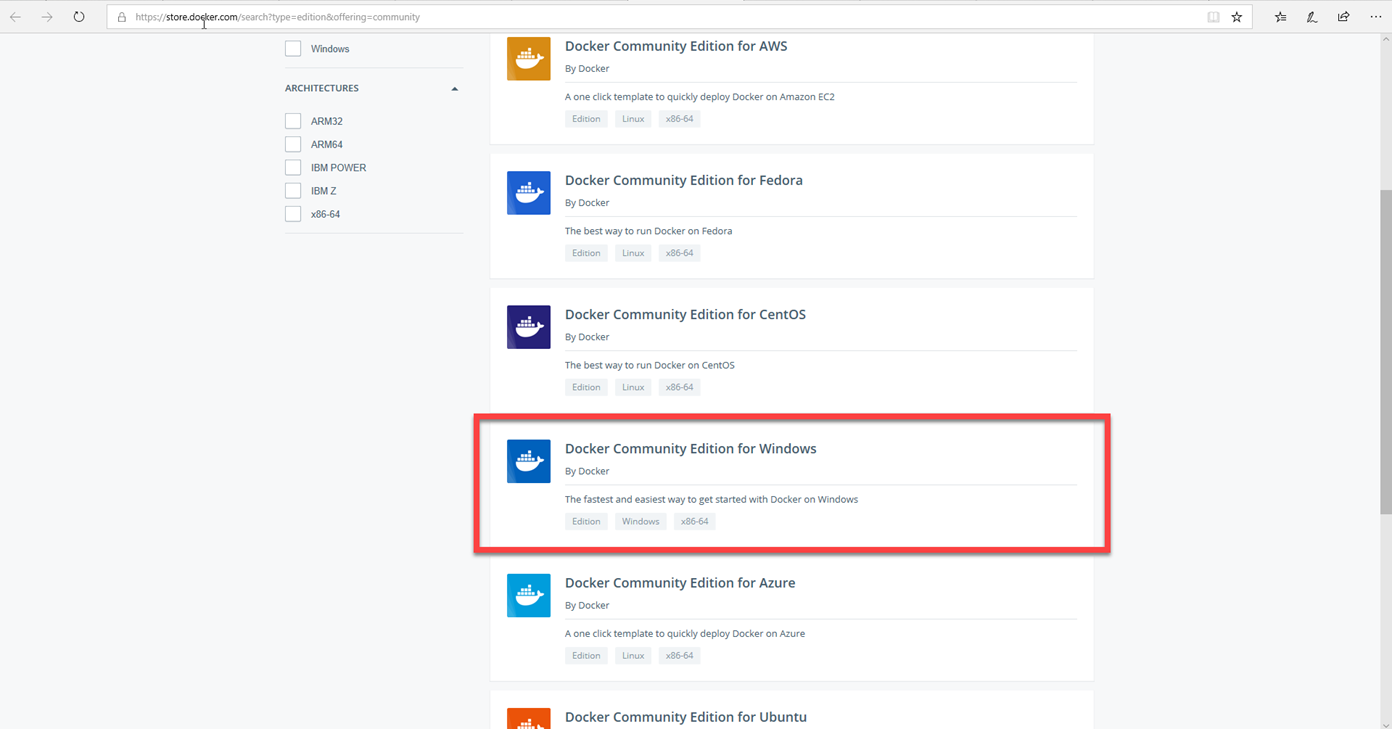Click AWS one click template description
The image size is (1392, 729).
point(699,97)
